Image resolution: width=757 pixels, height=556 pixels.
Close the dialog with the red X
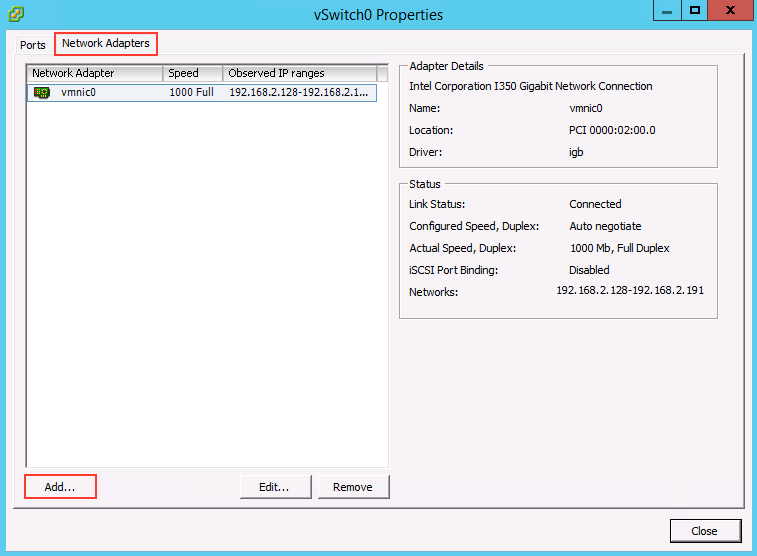pyautogui.click(x=730, y=11)
